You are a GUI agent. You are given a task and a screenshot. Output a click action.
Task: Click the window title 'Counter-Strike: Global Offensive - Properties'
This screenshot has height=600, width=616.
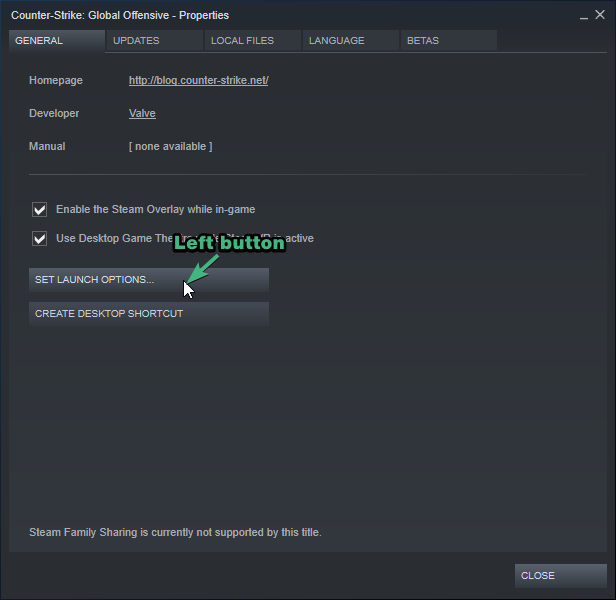pos(120,15)
